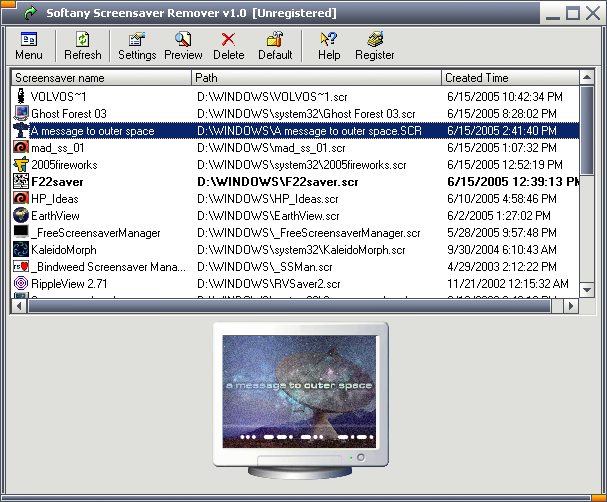607x502 pixels.
Task: Open Help from the toolbar
Action: (329, 46)
